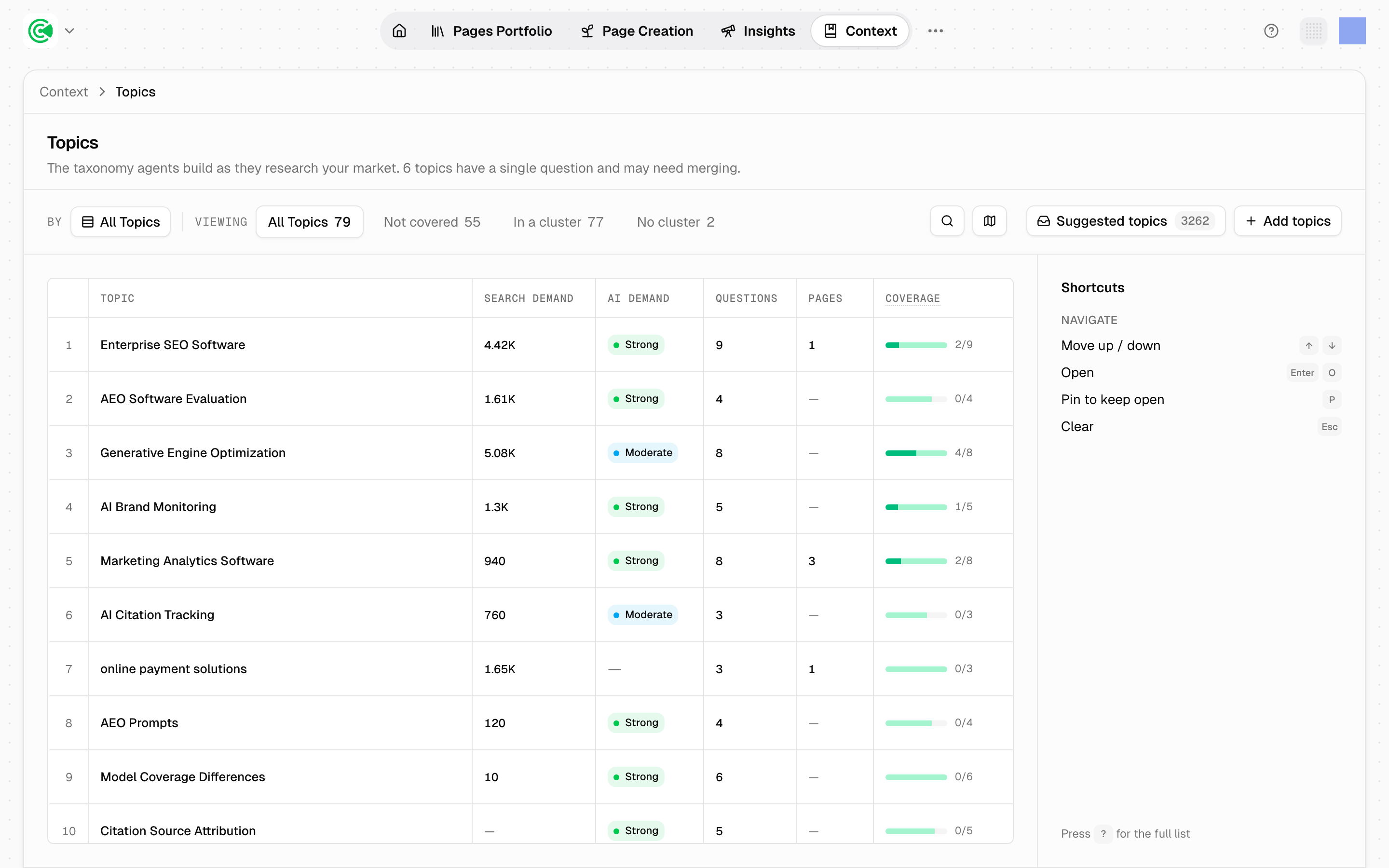Viewport: 1389px width, 868px height.
Task: Click the map view icon
Action: [990, 221]
